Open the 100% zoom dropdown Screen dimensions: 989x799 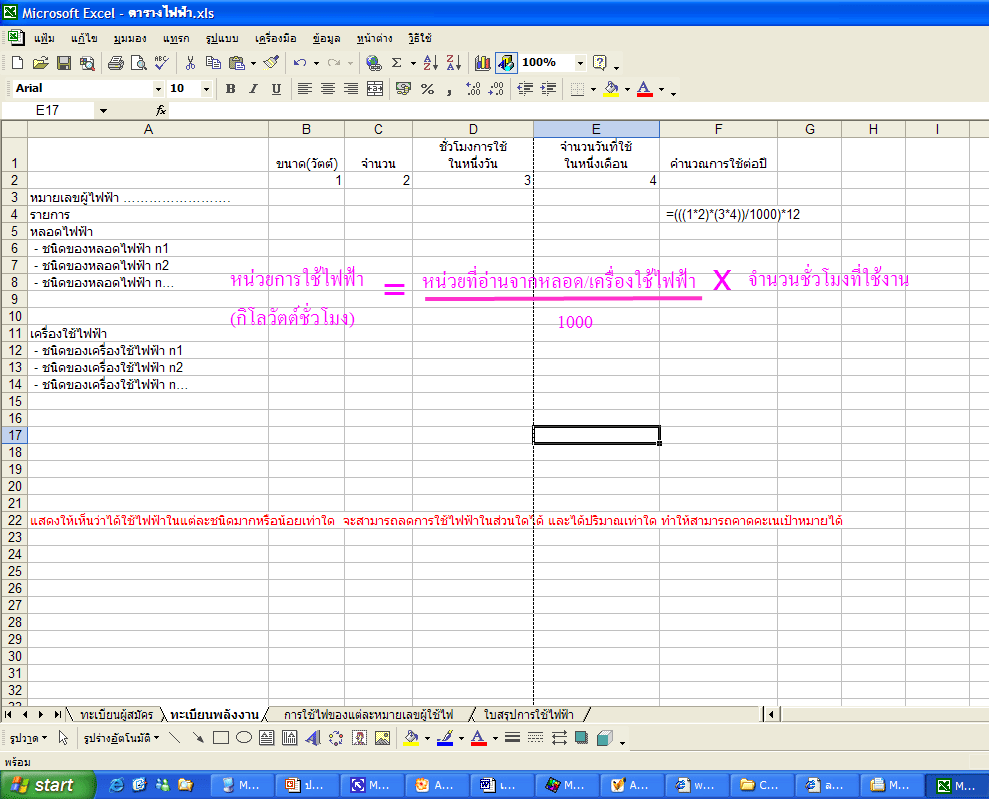(x=580, y=62)
